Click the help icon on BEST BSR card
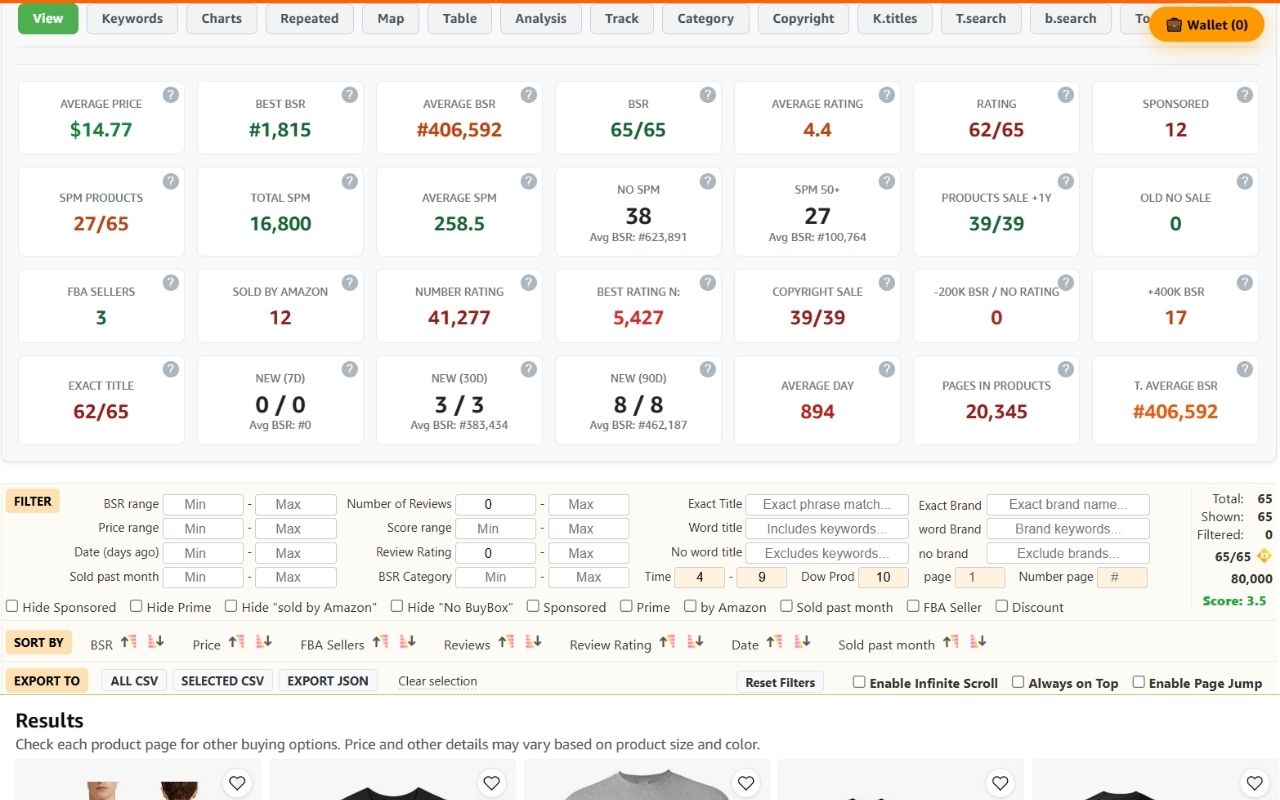 point(349,95)
